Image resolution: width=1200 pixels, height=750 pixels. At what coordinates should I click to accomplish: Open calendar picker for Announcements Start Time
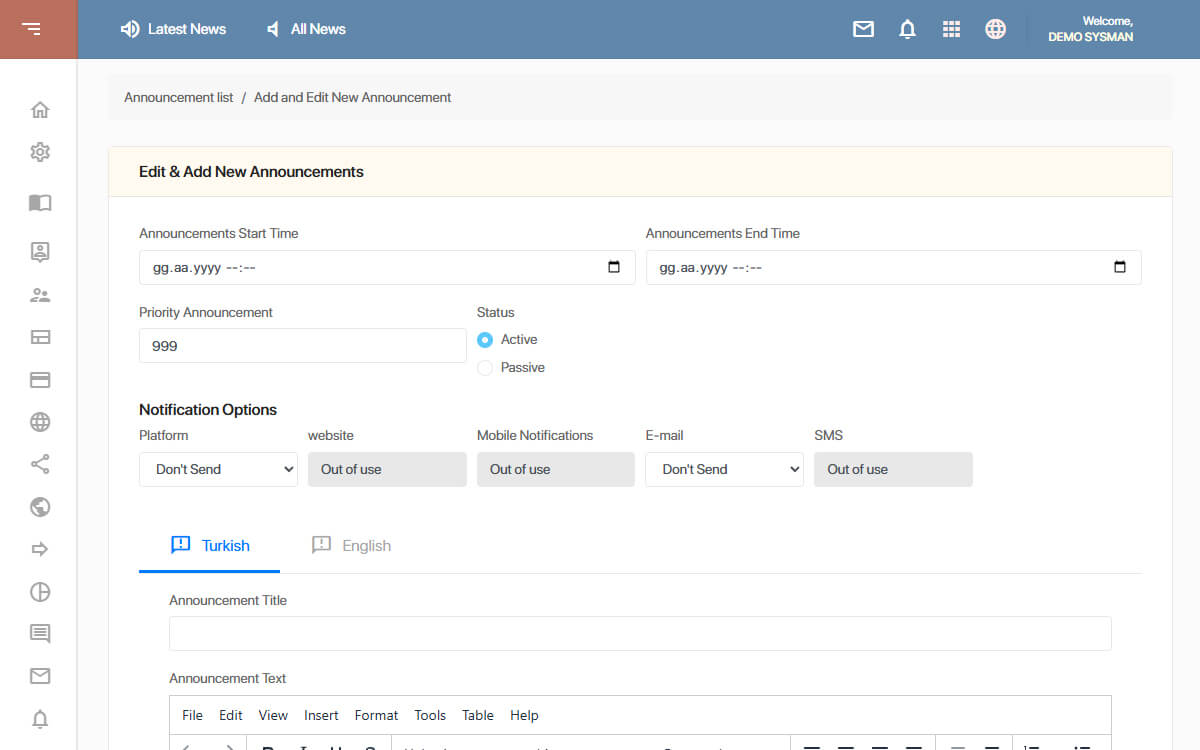pyautogui.click(x=614, y=267)
